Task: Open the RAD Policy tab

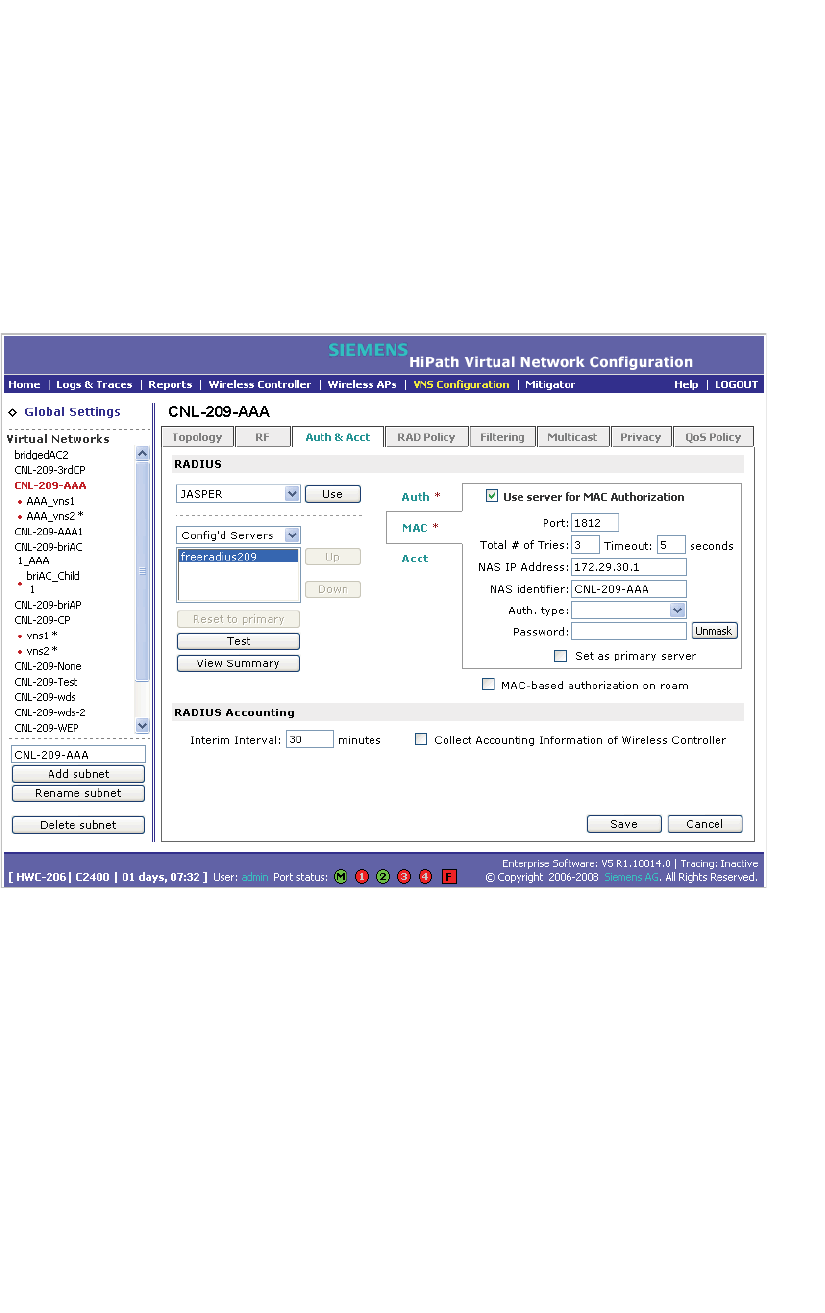Action: (426, 437)
